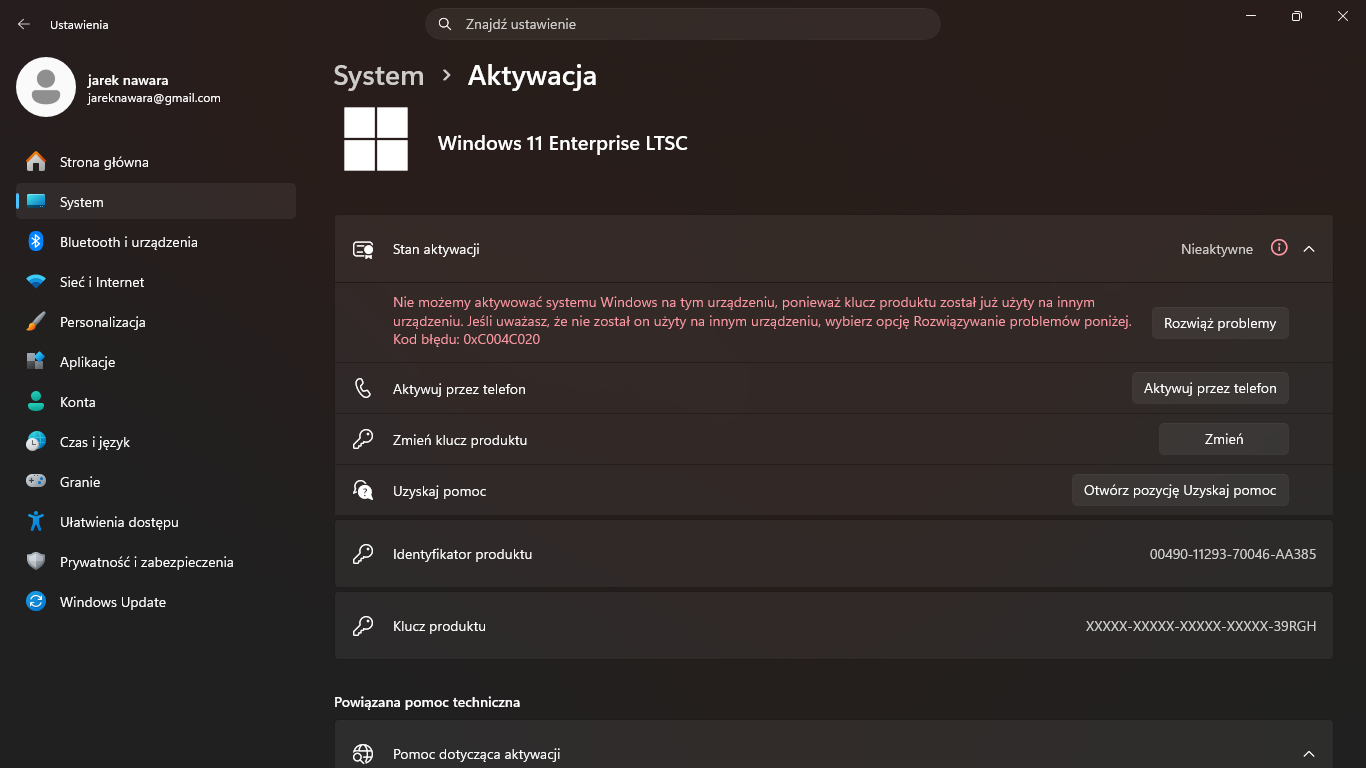Click the key icon beside Identyfikator produktu
Screen dimensions: 1366x768
(363, 553)
